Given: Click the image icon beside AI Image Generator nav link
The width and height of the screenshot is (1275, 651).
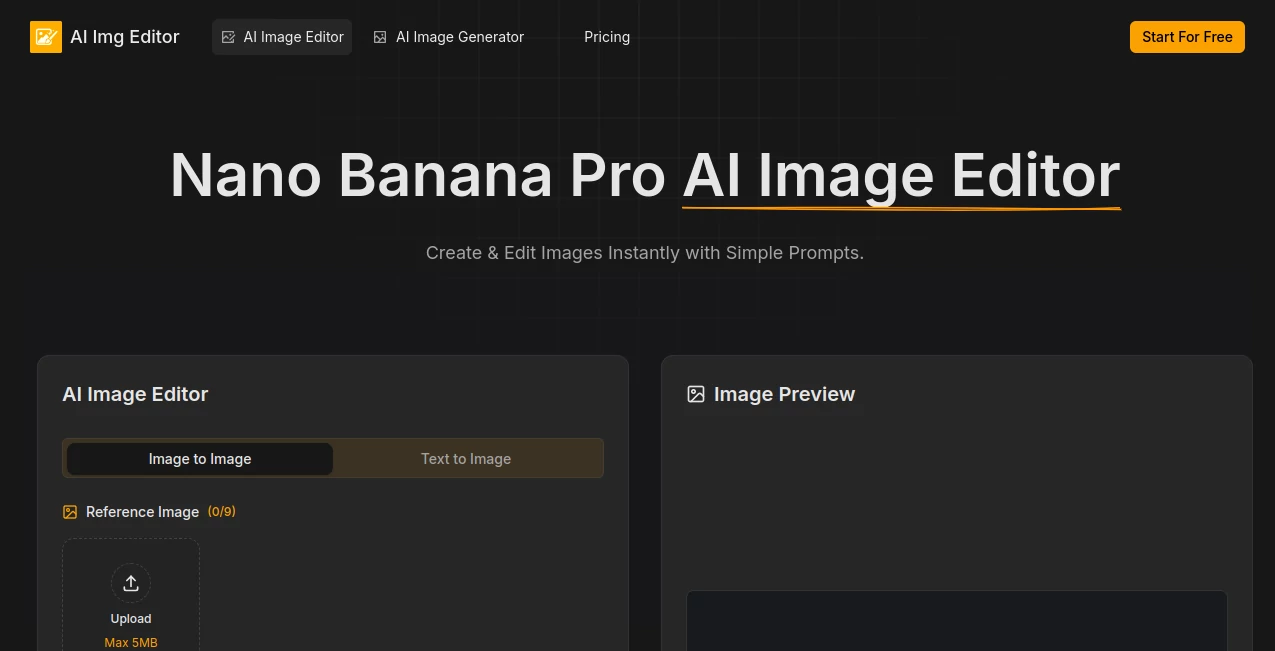Looking at the screenshot, I should [x=380, y=36].
